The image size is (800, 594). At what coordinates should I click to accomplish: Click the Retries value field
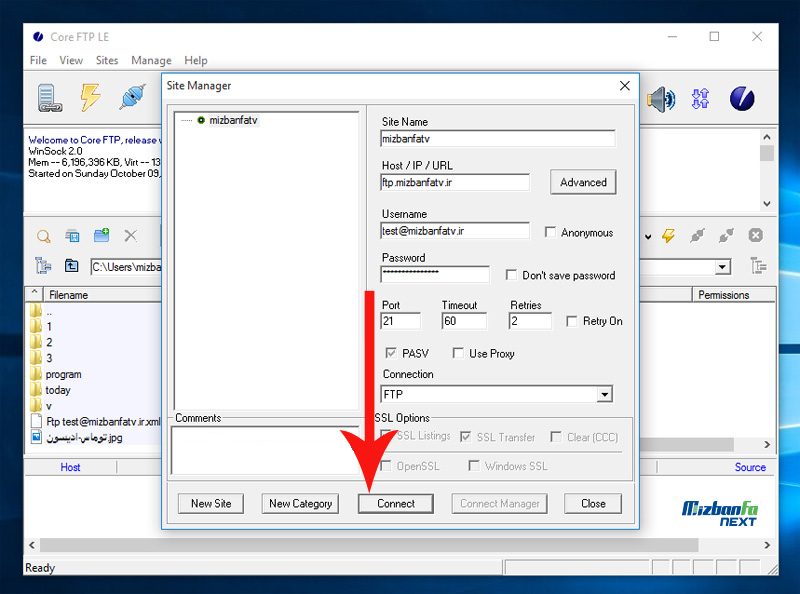coord(530,321)
